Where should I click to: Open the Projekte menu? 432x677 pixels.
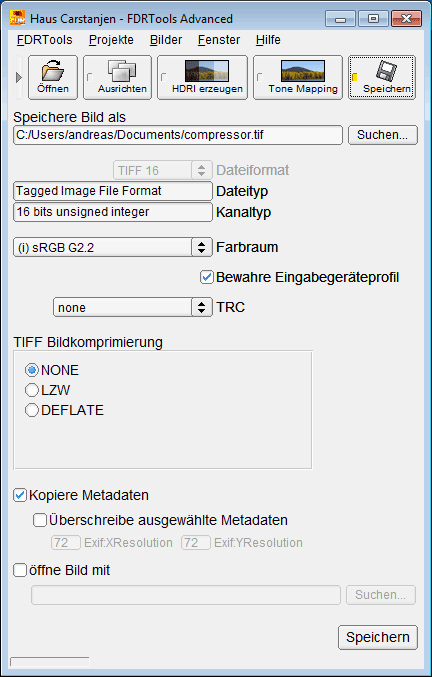[x=111, y=40]
